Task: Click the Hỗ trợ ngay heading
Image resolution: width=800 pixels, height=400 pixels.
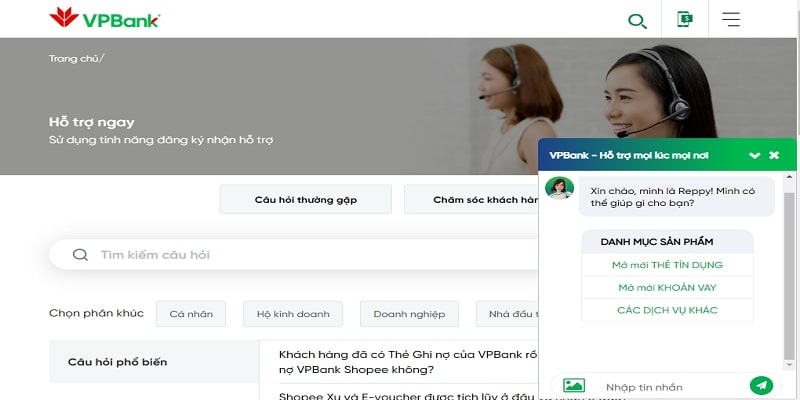Action: click(x=92, y=122)
